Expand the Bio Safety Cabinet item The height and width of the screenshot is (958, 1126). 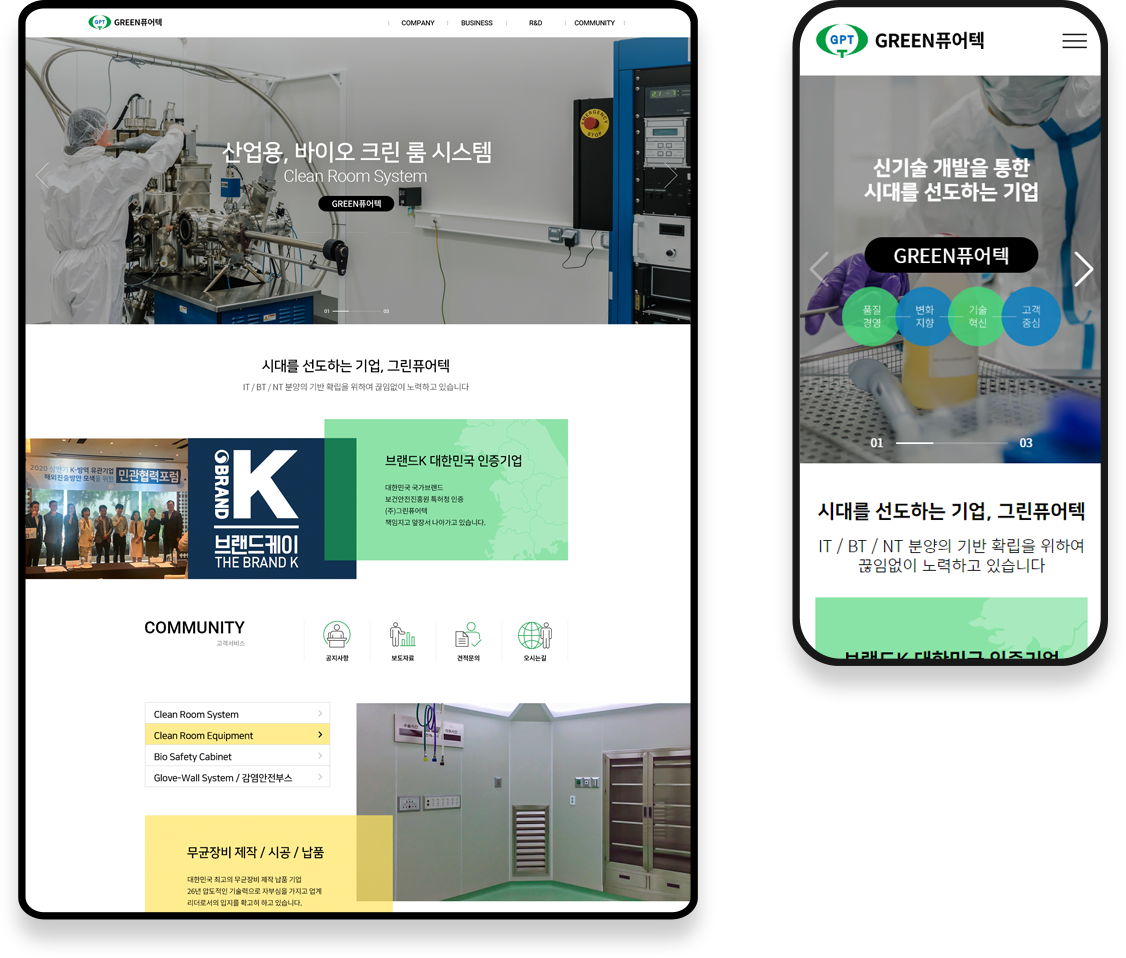click(237, 757)
